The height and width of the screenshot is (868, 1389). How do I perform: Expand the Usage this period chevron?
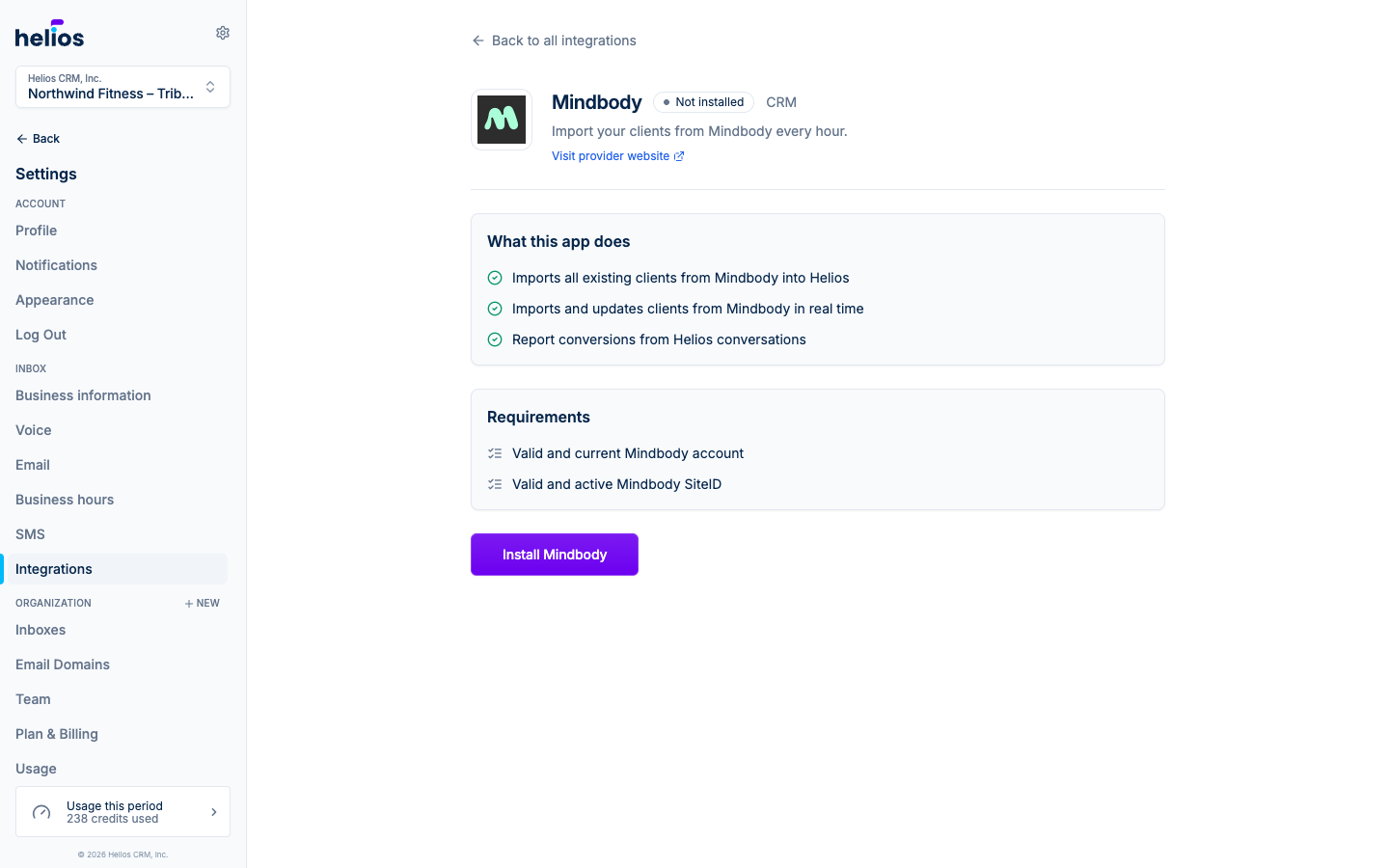point(214,812)
